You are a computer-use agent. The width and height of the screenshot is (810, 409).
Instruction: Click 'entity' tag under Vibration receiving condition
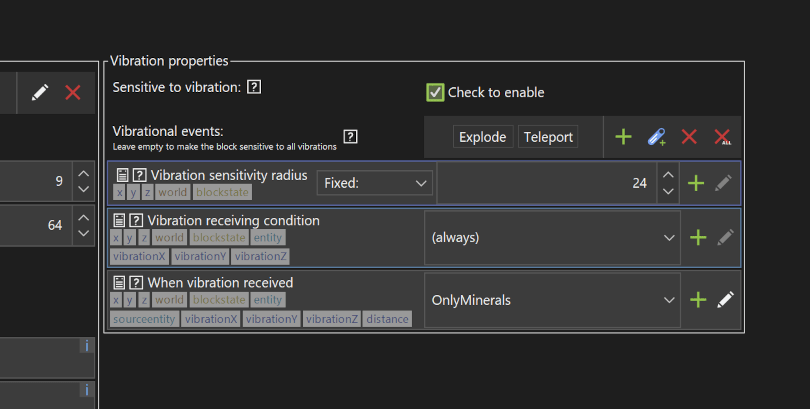tap(268, 238)
